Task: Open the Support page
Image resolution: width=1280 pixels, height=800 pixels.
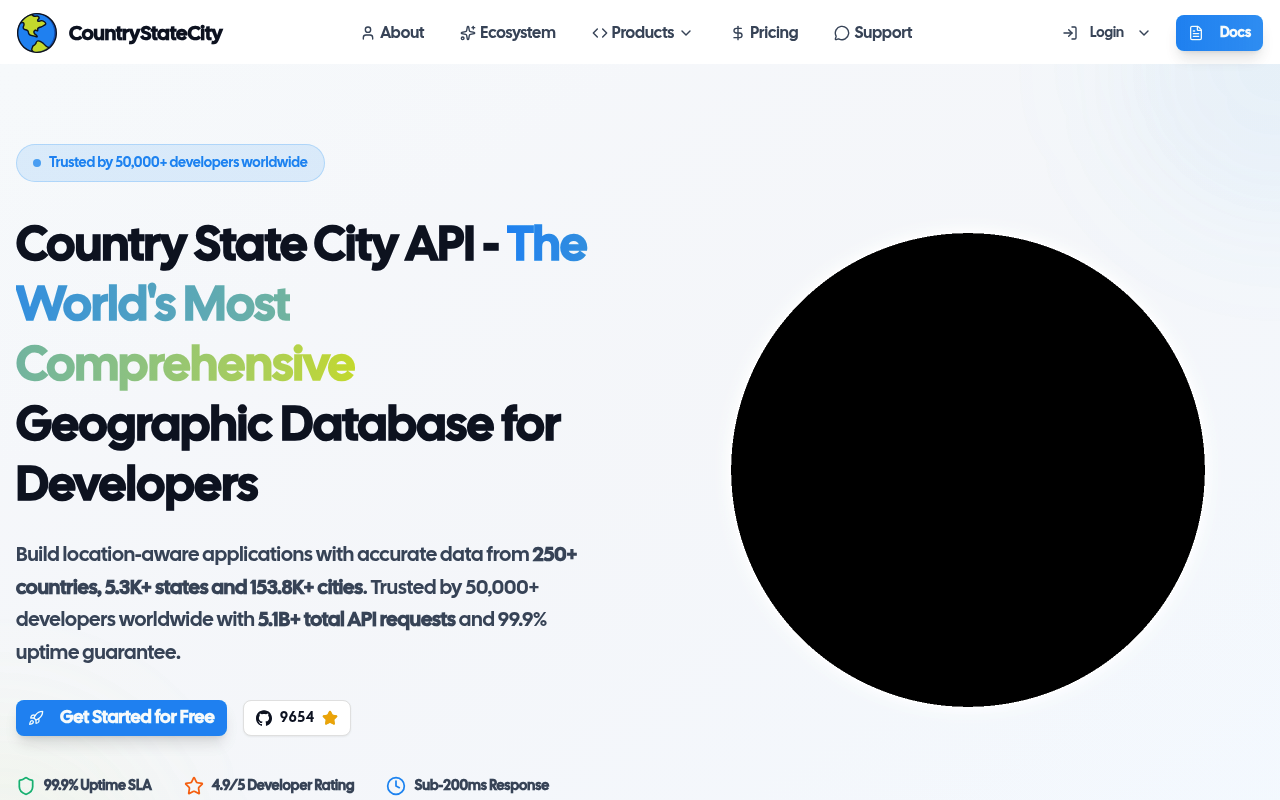Action: coord(872,33)
